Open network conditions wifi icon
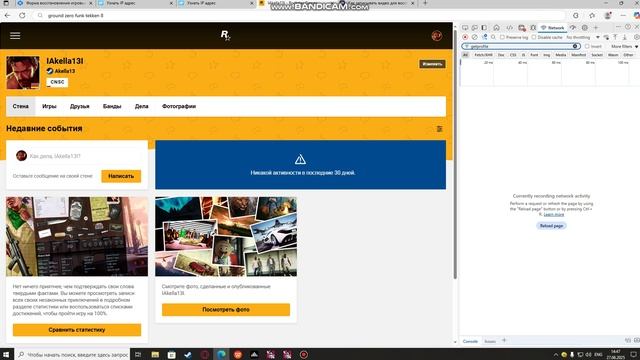 tap(606, 37)
